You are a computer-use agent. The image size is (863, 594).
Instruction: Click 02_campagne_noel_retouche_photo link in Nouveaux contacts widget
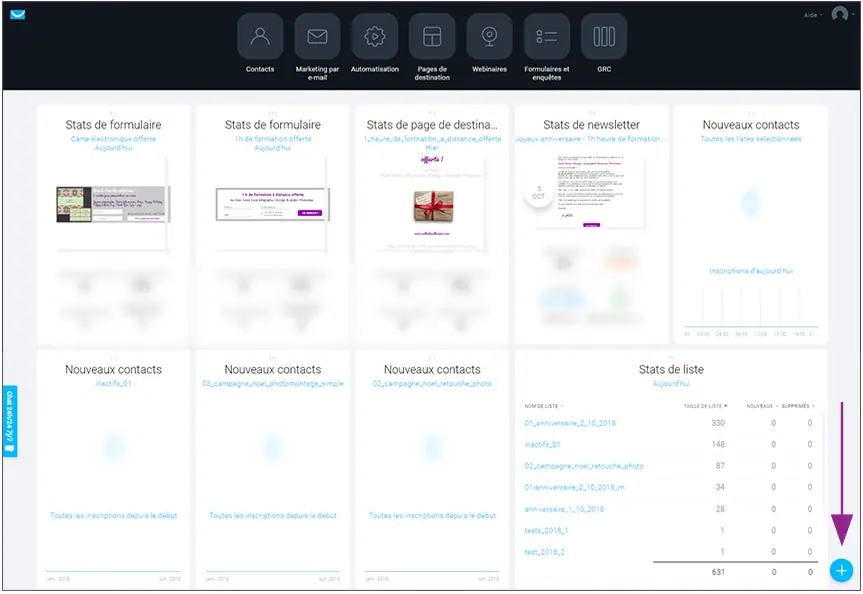point(432,383)
